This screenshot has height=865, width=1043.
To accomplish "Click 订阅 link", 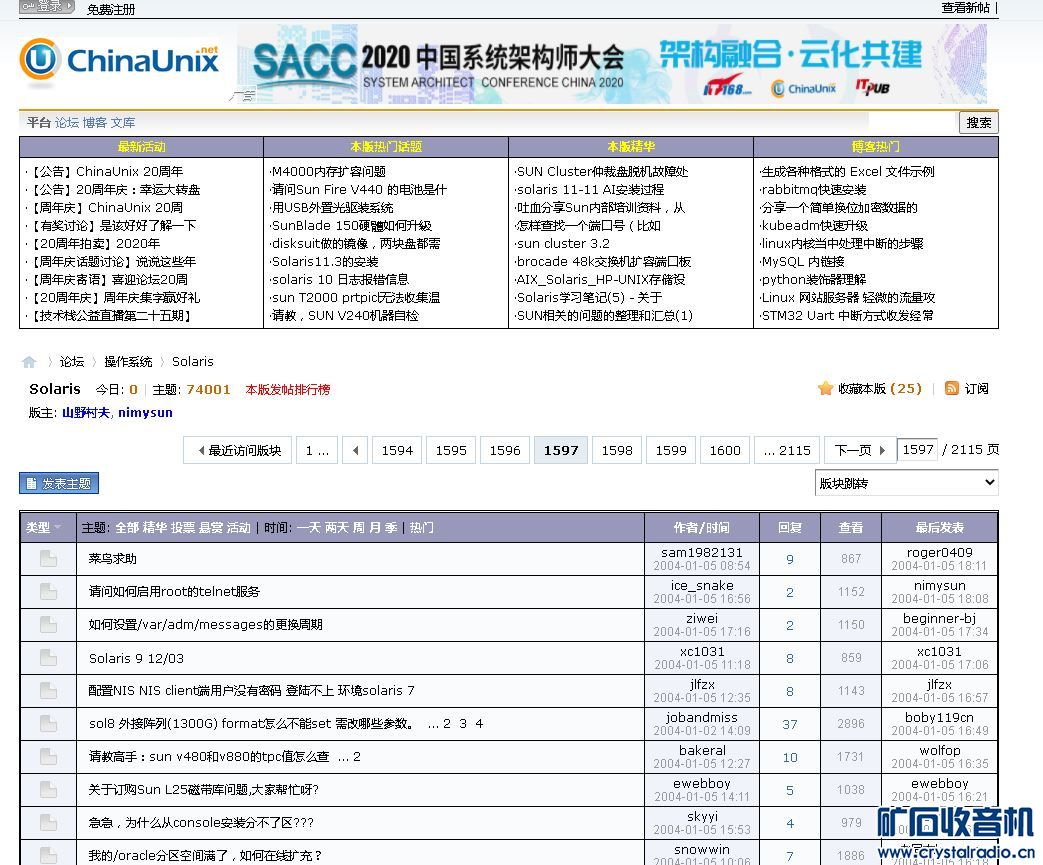I will point(976,389).
